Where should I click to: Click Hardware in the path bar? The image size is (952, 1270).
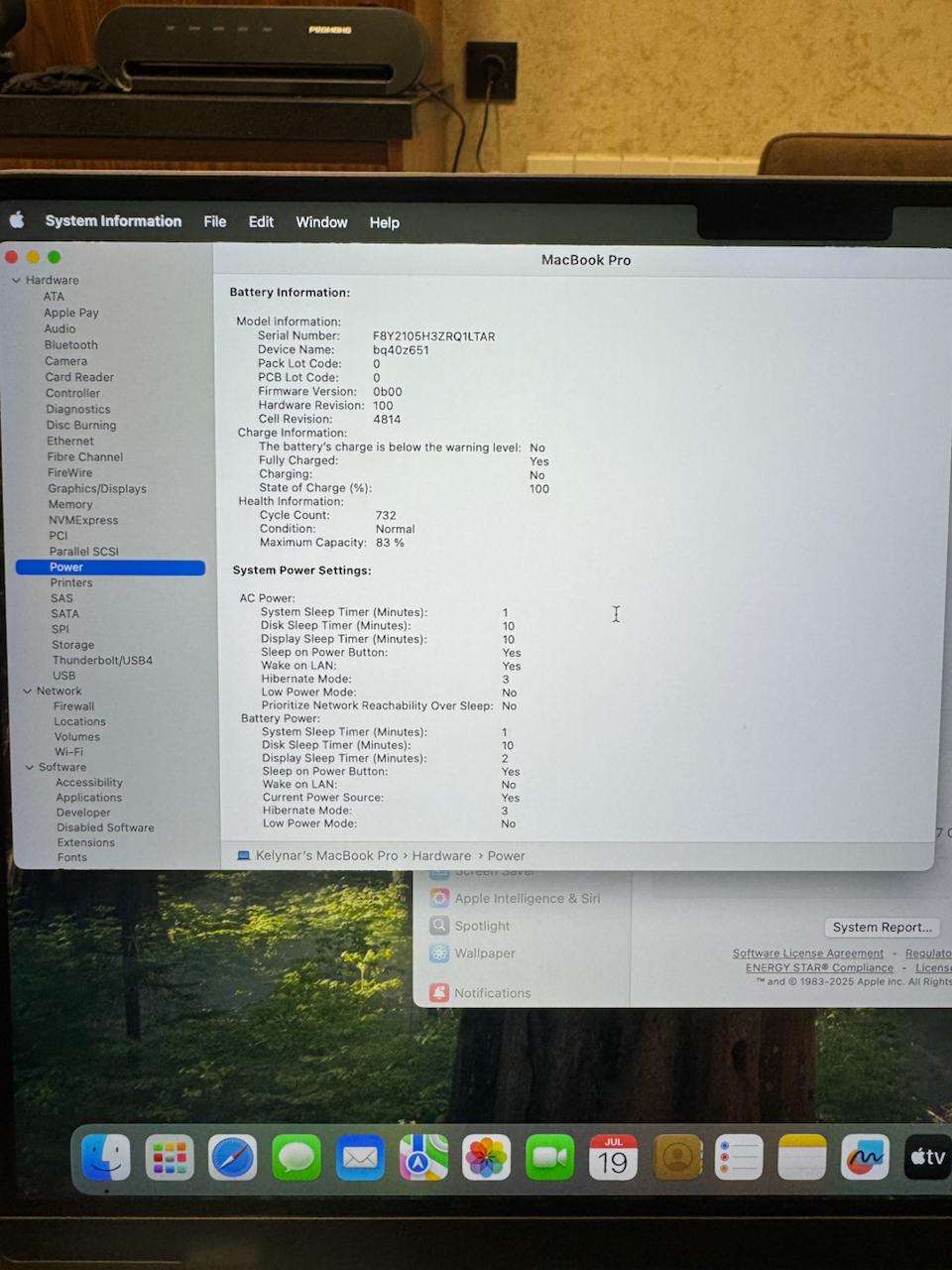coord(441,855)
